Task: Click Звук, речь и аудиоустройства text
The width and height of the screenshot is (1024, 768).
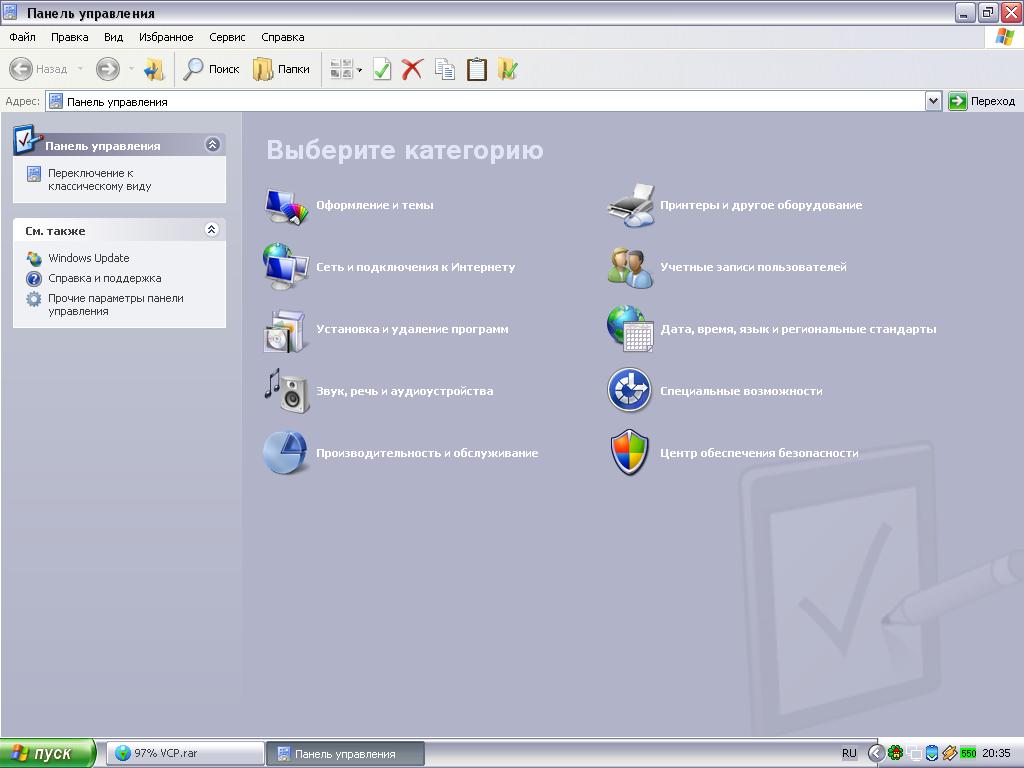Action: click(405, 391)
